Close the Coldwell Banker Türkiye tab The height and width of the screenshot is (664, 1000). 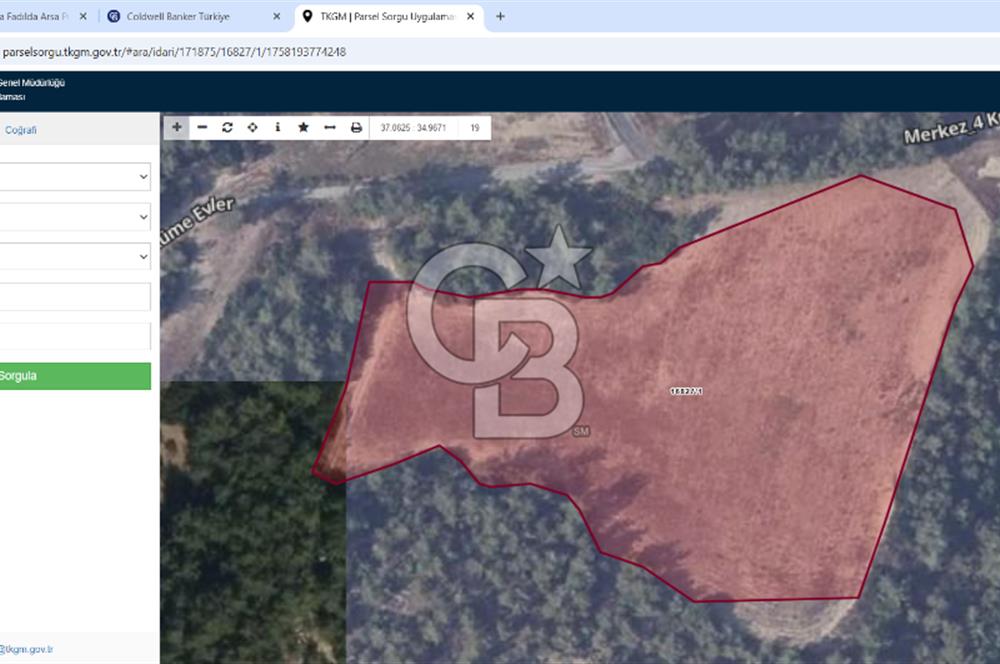point(276,17)
